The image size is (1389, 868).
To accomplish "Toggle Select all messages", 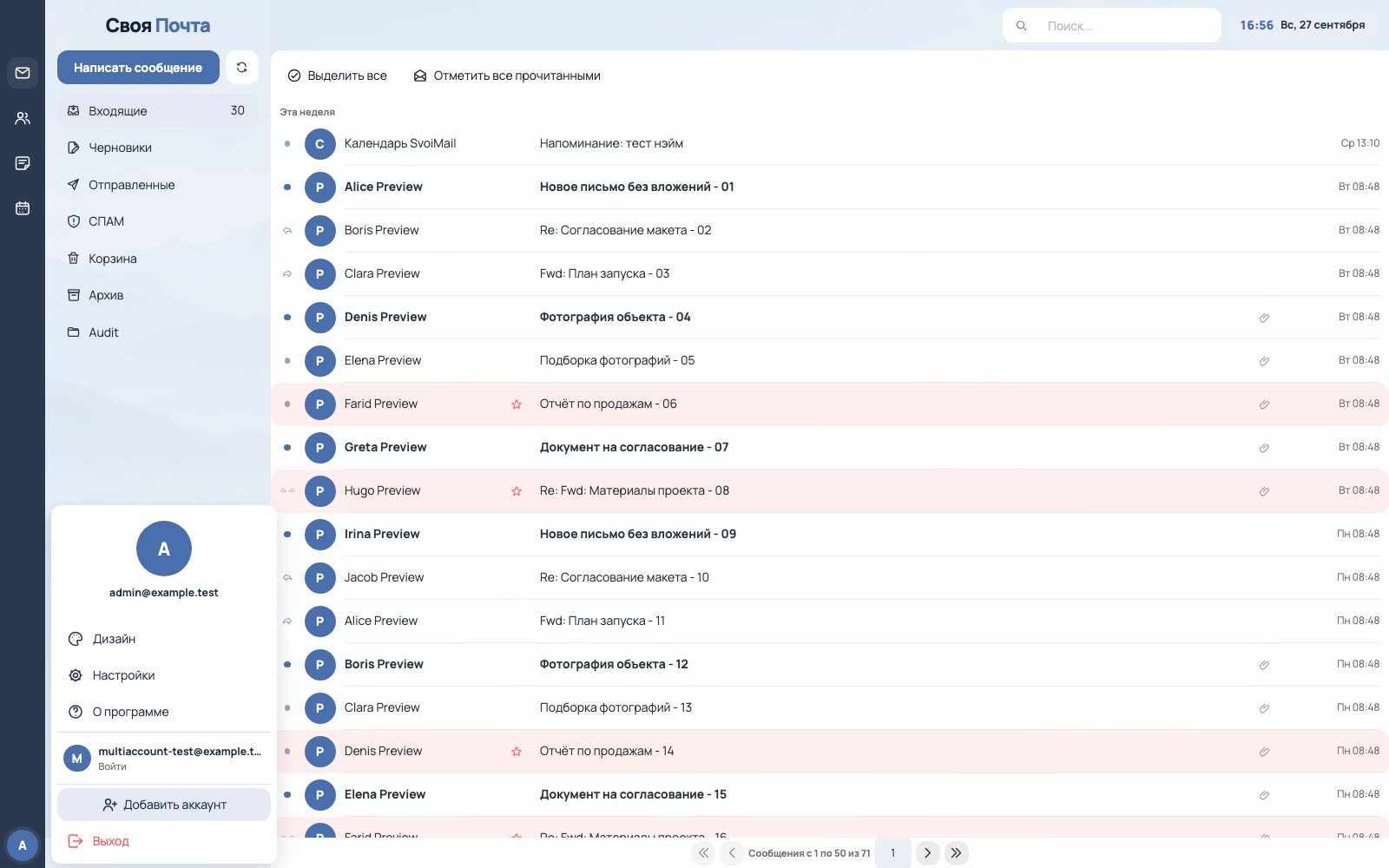I will (x=338, y=76).
